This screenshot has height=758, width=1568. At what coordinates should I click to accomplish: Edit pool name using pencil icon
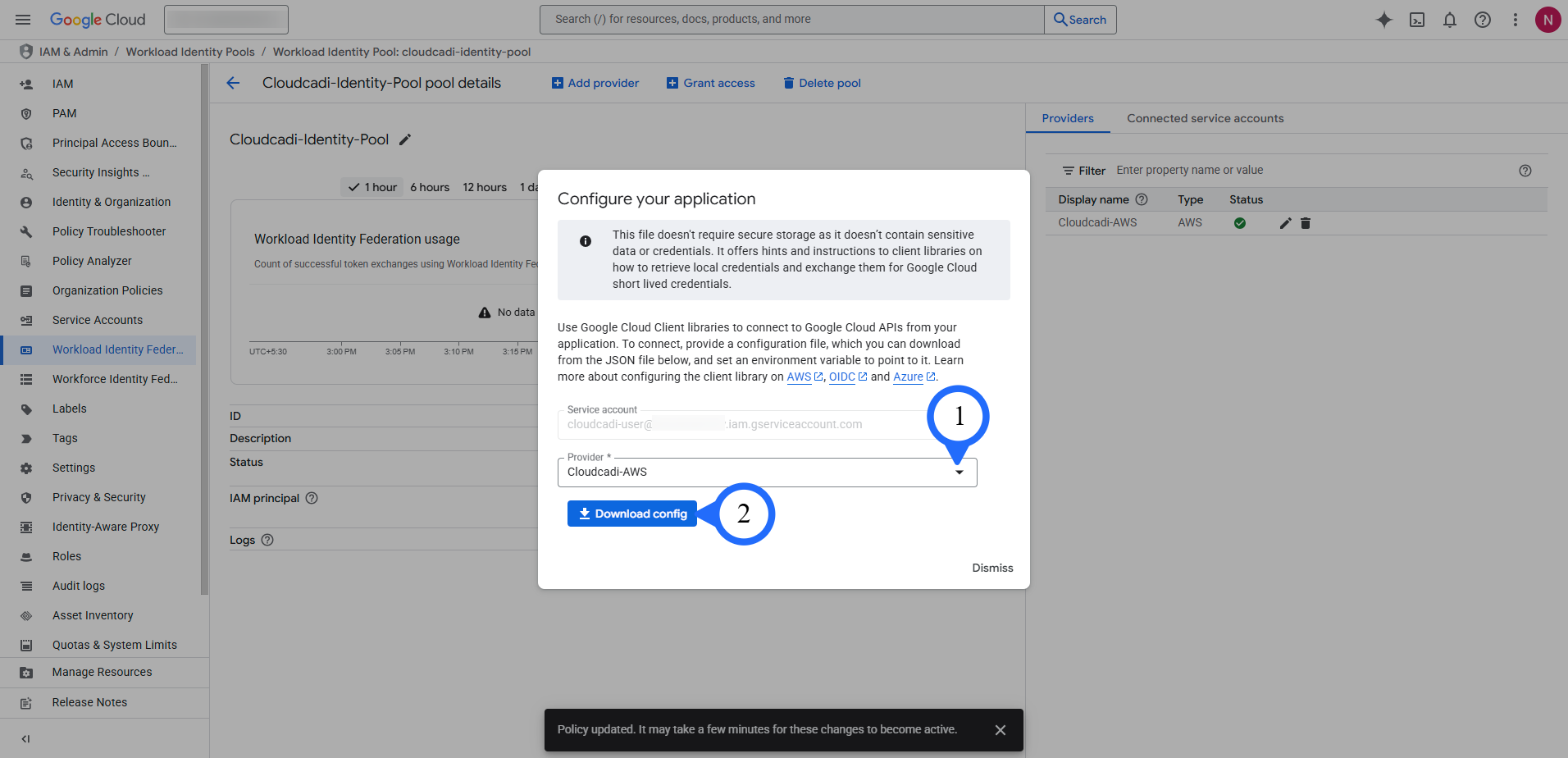404,139
